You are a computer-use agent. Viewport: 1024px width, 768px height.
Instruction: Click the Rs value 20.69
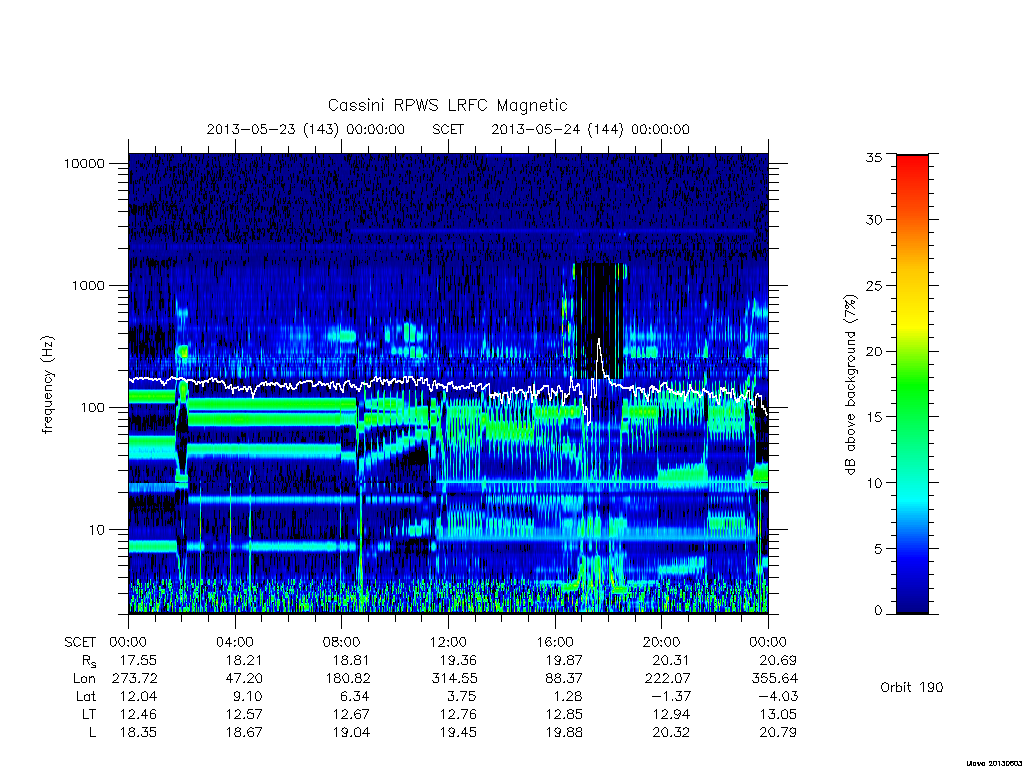777,661
